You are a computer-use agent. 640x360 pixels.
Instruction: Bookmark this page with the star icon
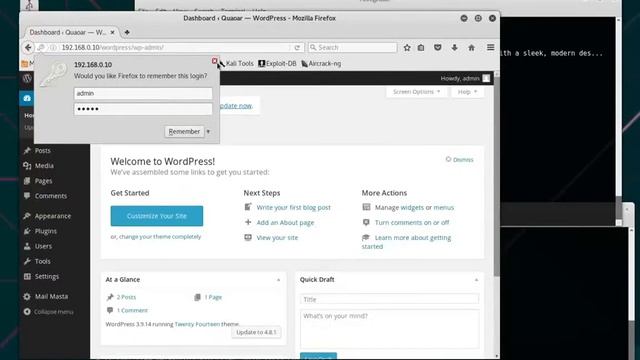pos(407,47)
